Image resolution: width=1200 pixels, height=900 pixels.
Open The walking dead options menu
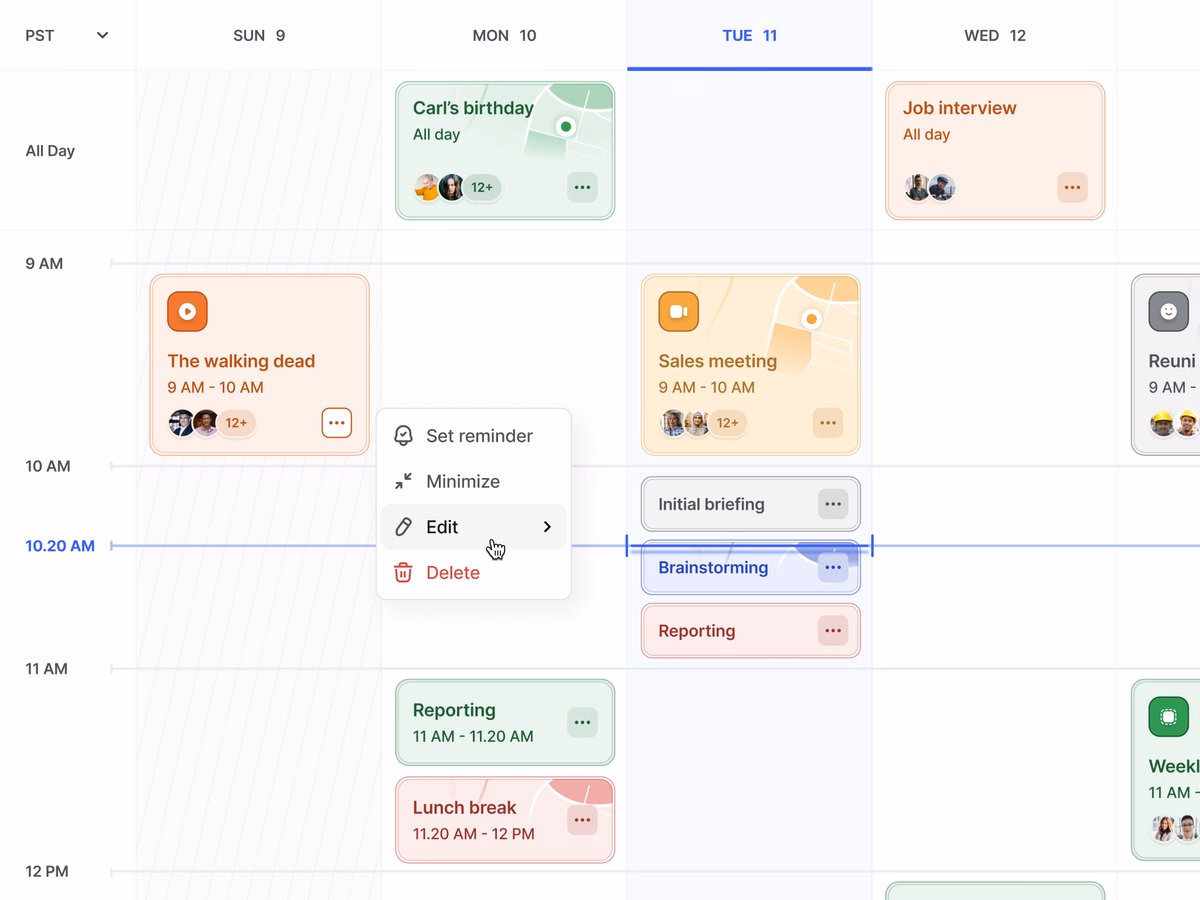tap(337, 423)
